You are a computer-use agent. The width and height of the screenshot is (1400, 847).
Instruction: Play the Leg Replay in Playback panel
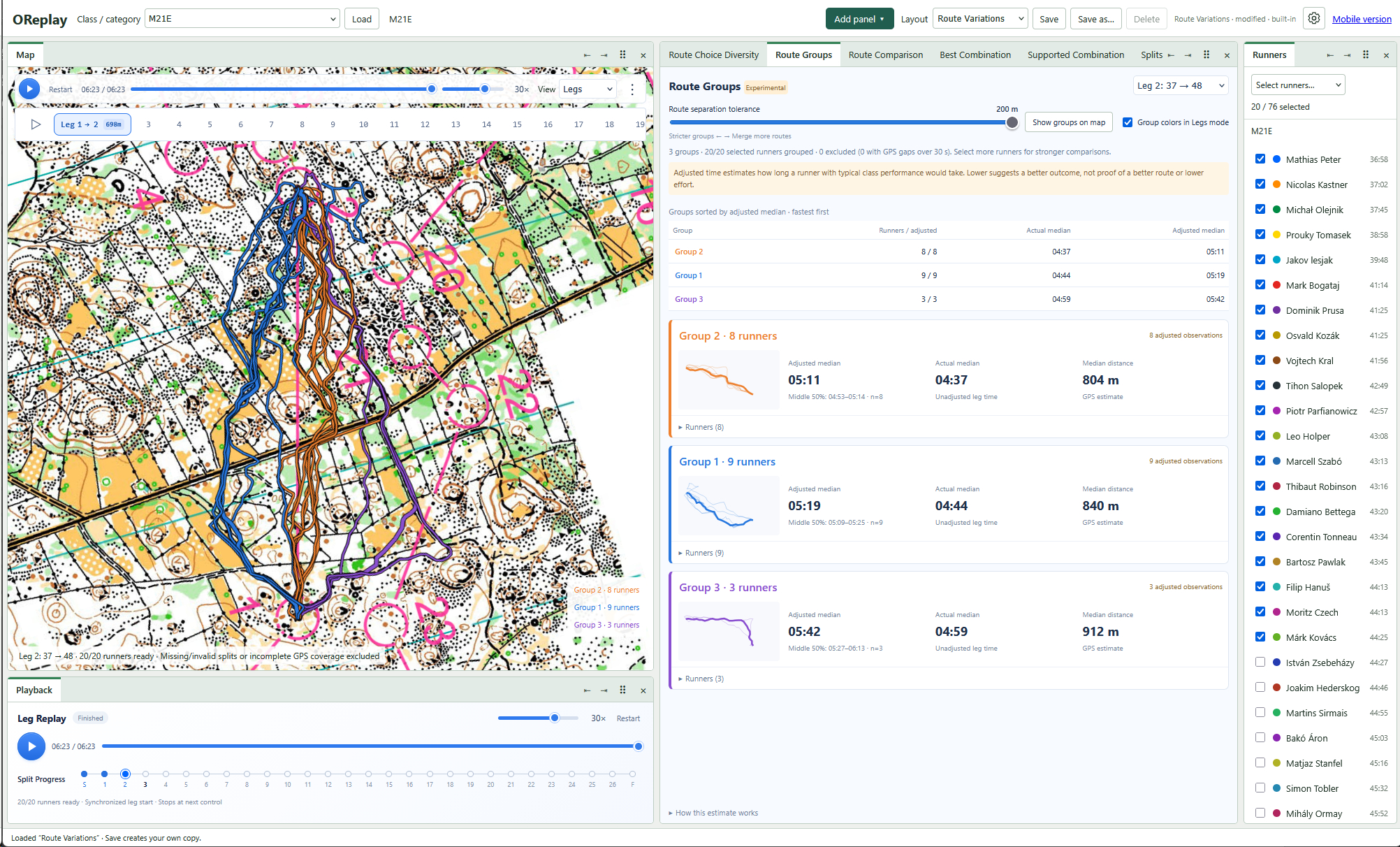coord(31,746)
